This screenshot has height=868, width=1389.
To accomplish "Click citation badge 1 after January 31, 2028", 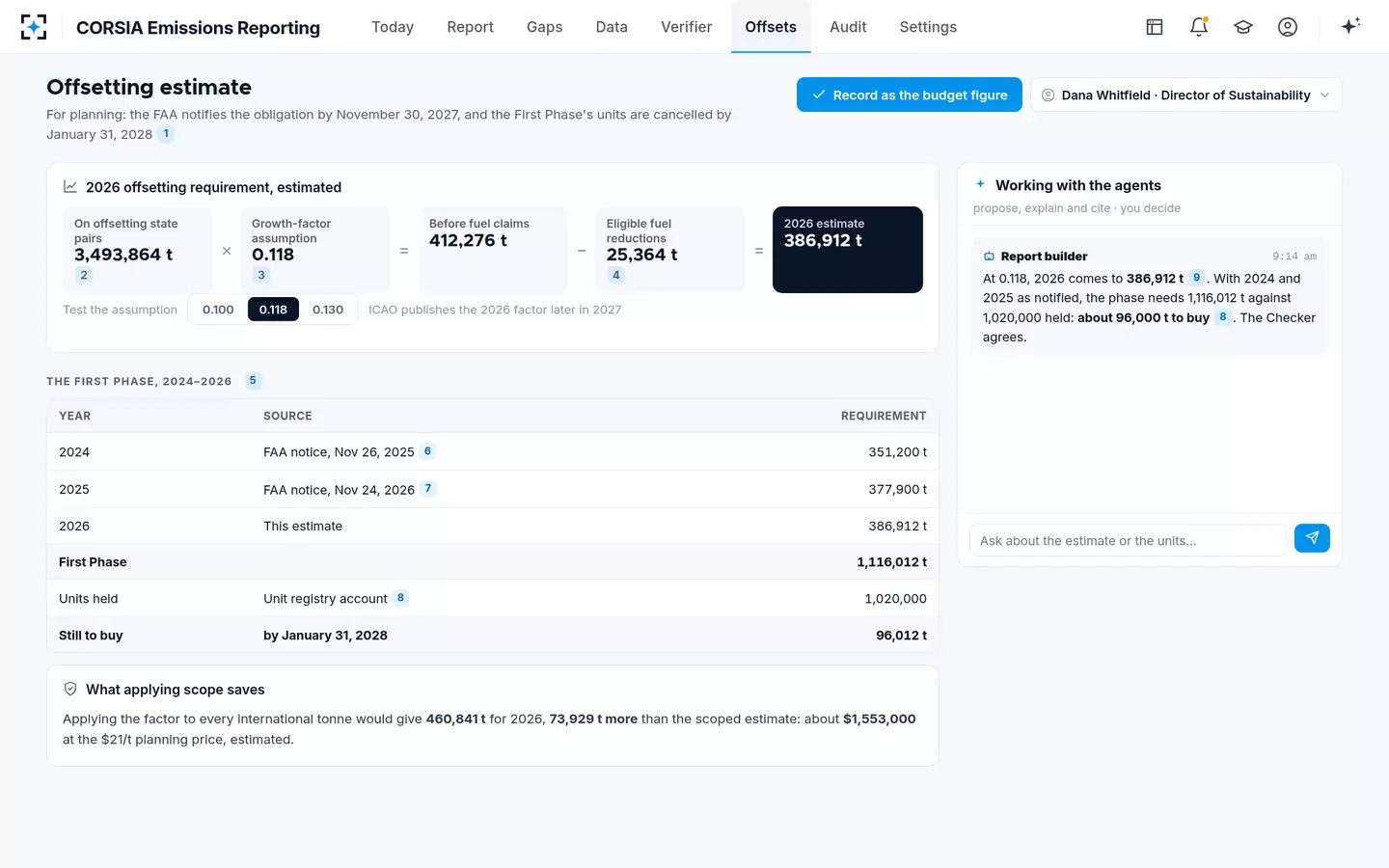I will 166,134.
